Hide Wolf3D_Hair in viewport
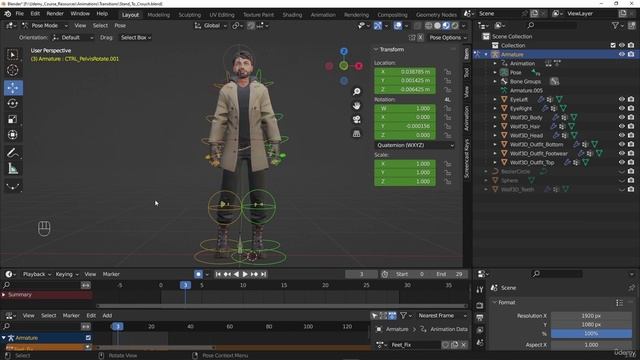The image size is (640, 360). coord(622,127)
